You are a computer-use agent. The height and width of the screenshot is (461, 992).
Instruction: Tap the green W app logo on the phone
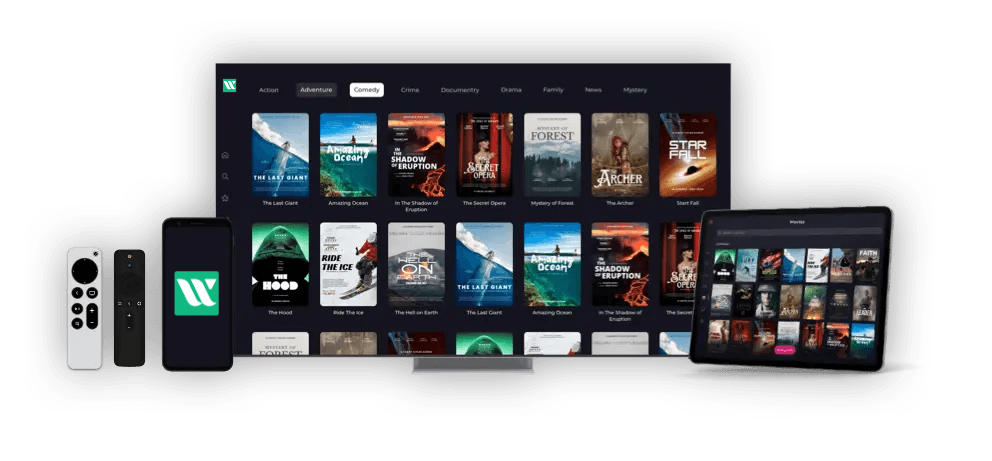[x=197, y=293]
